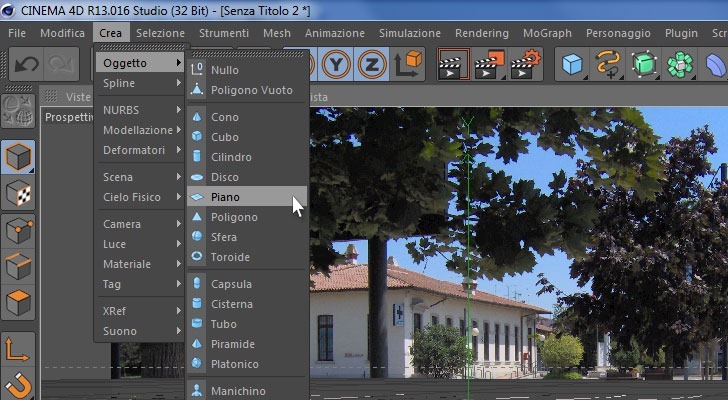The width and height of the screenshot is (728, 400).
Task: Click the Redo arrow icon
Action: pos(61,64)
